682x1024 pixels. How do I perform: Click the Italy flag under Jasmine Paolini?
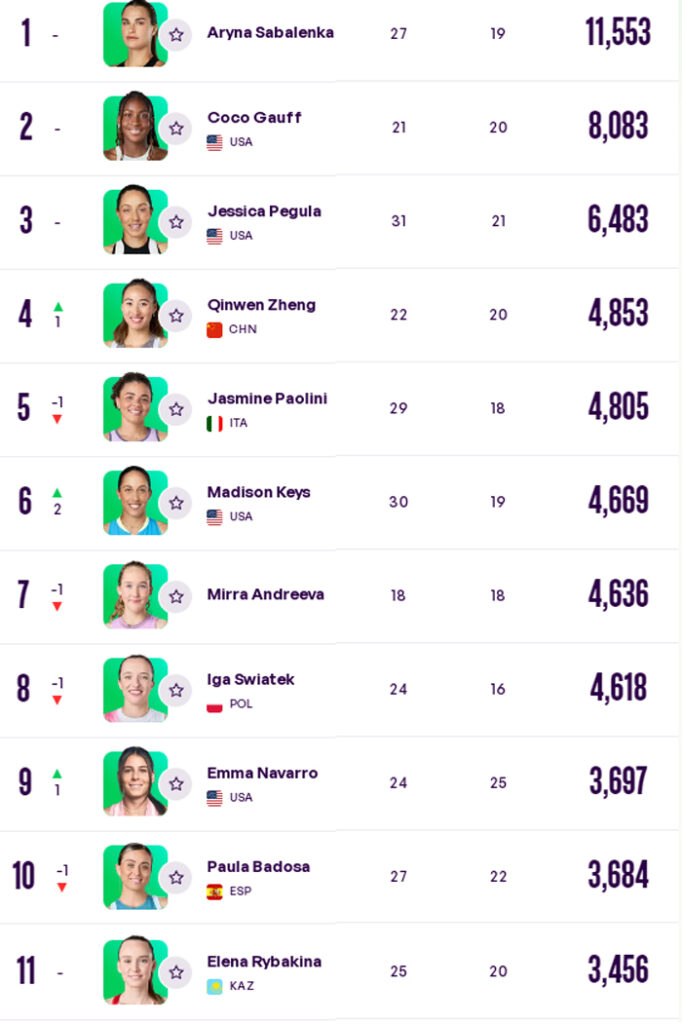214,423
